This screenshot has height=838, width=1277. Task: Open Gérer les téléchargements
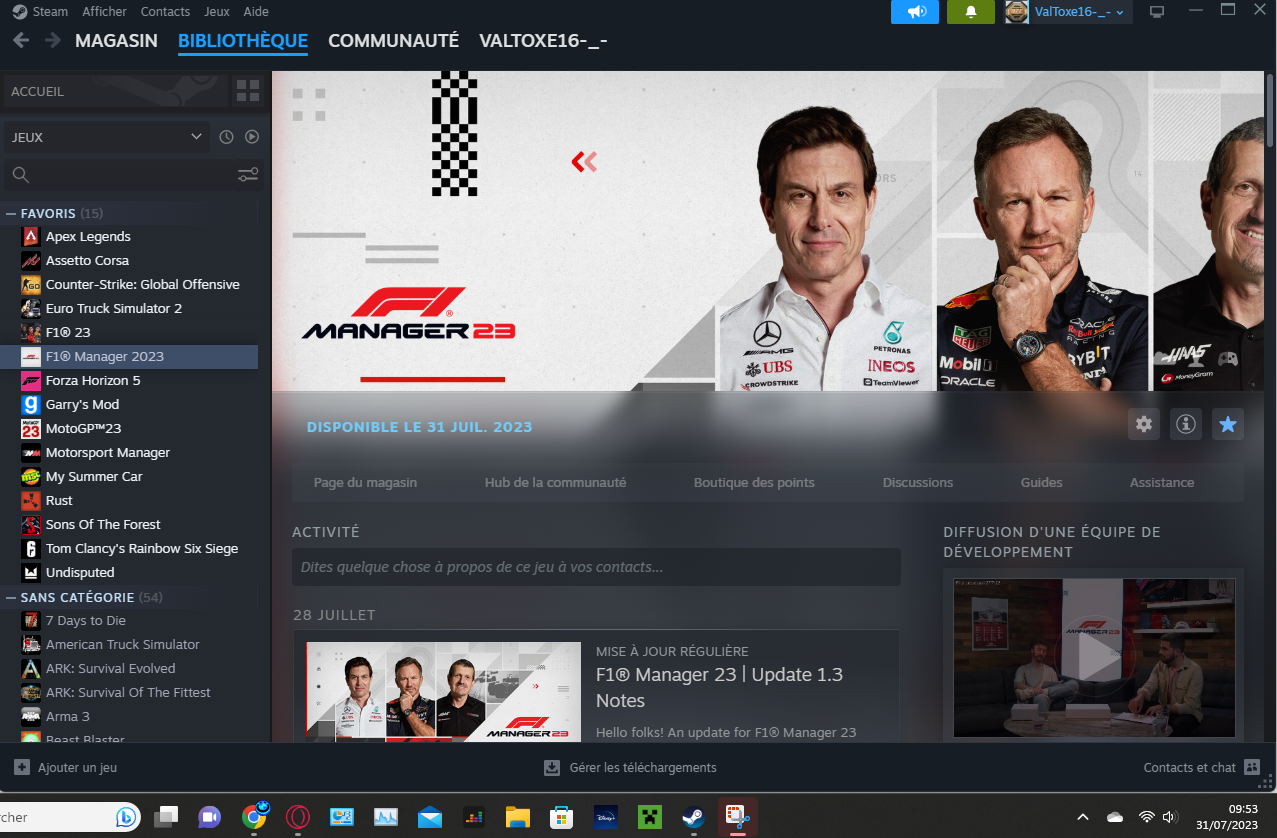[630, 768]
